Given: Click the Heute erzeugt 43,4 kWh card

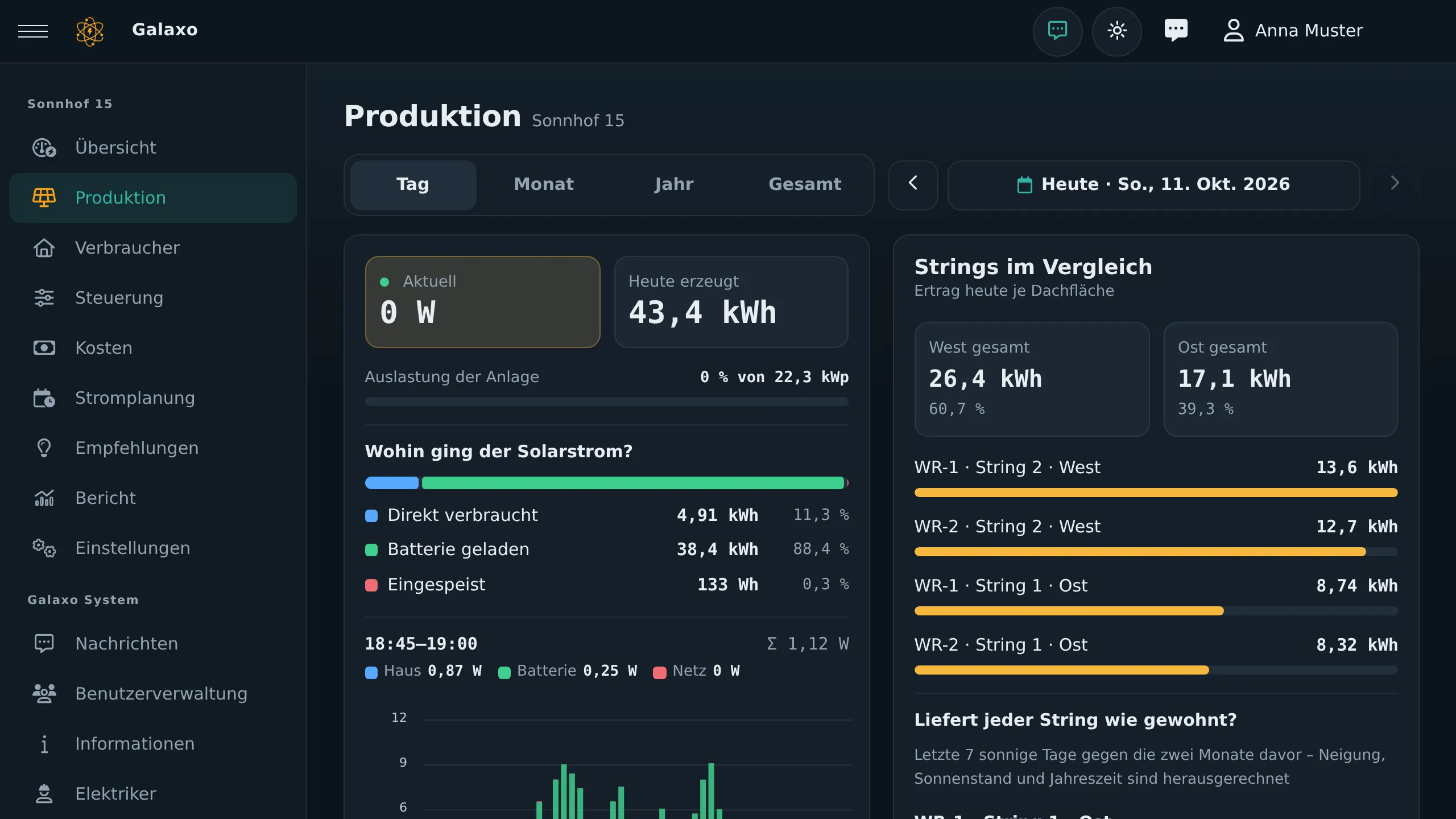Looking at the screenshot, I should 731,302.
